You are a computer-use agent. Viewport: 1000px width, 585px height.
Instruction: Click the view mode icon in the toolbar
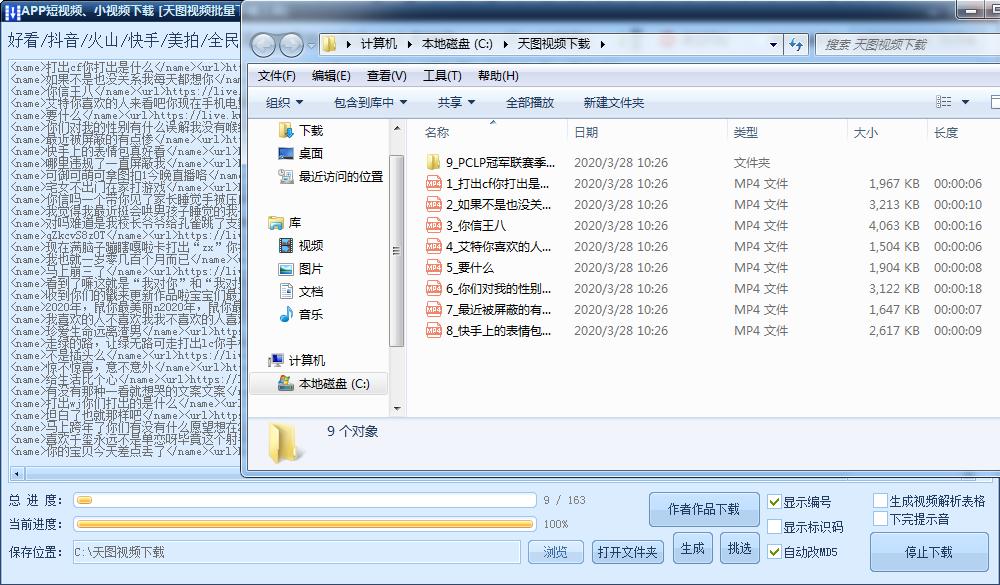point(943,102)
